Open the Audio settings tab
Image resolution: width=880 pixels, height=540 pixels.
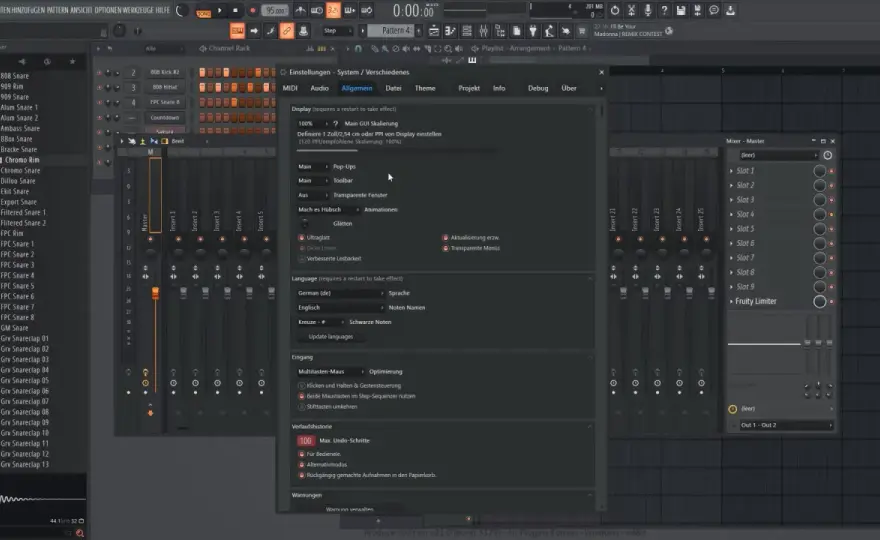319,88
